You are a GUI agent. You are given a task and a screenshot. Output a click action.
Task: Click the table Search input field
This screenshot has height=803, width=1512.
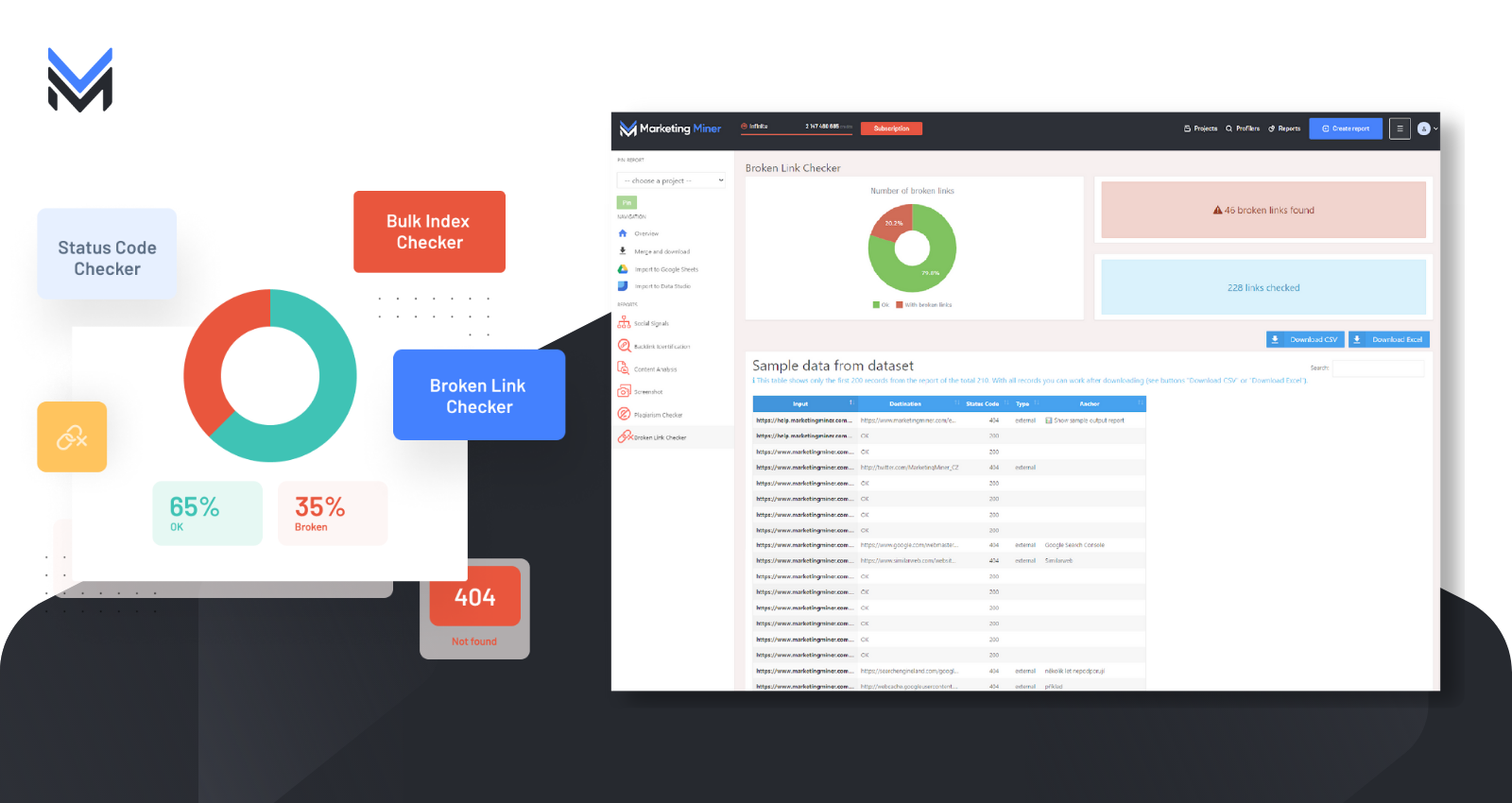coord(1378,368)
